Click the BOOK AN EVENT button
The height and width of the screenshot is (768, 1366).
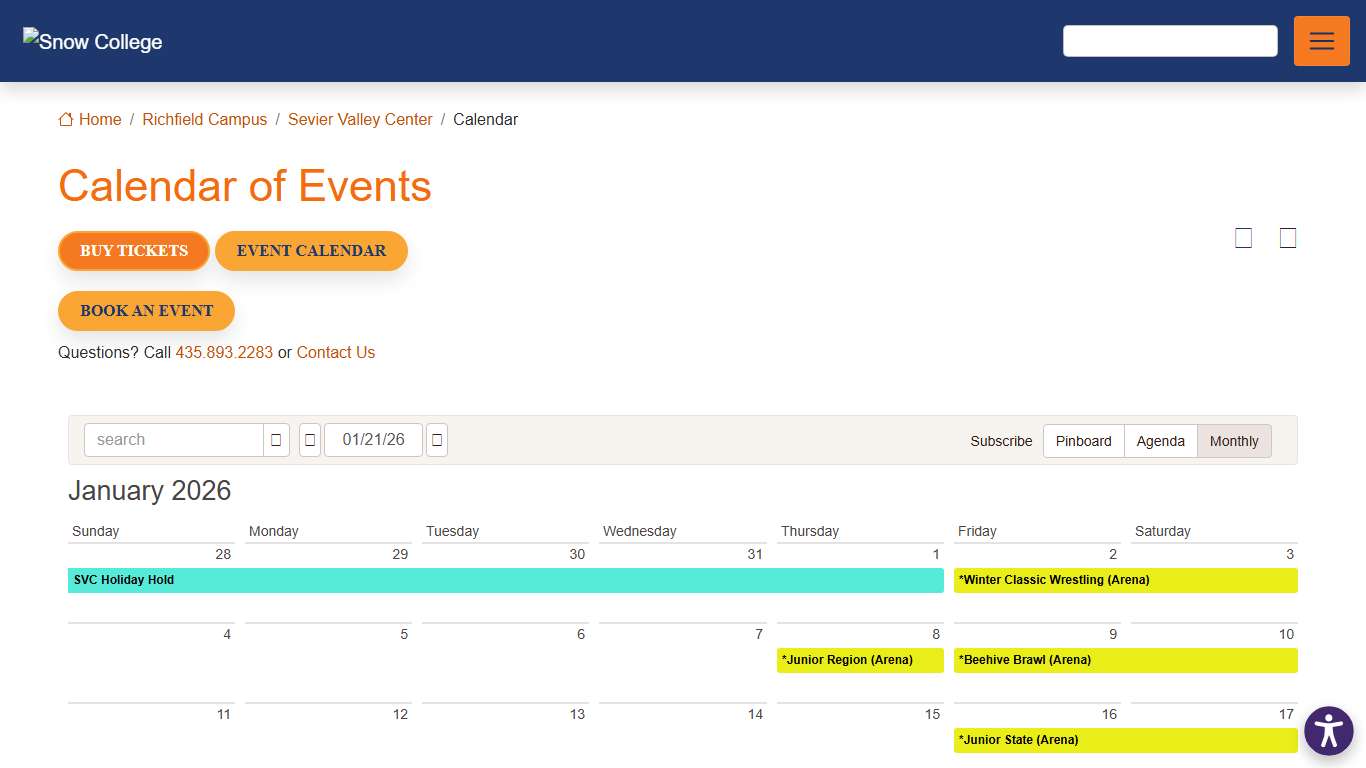pos(146,311)
